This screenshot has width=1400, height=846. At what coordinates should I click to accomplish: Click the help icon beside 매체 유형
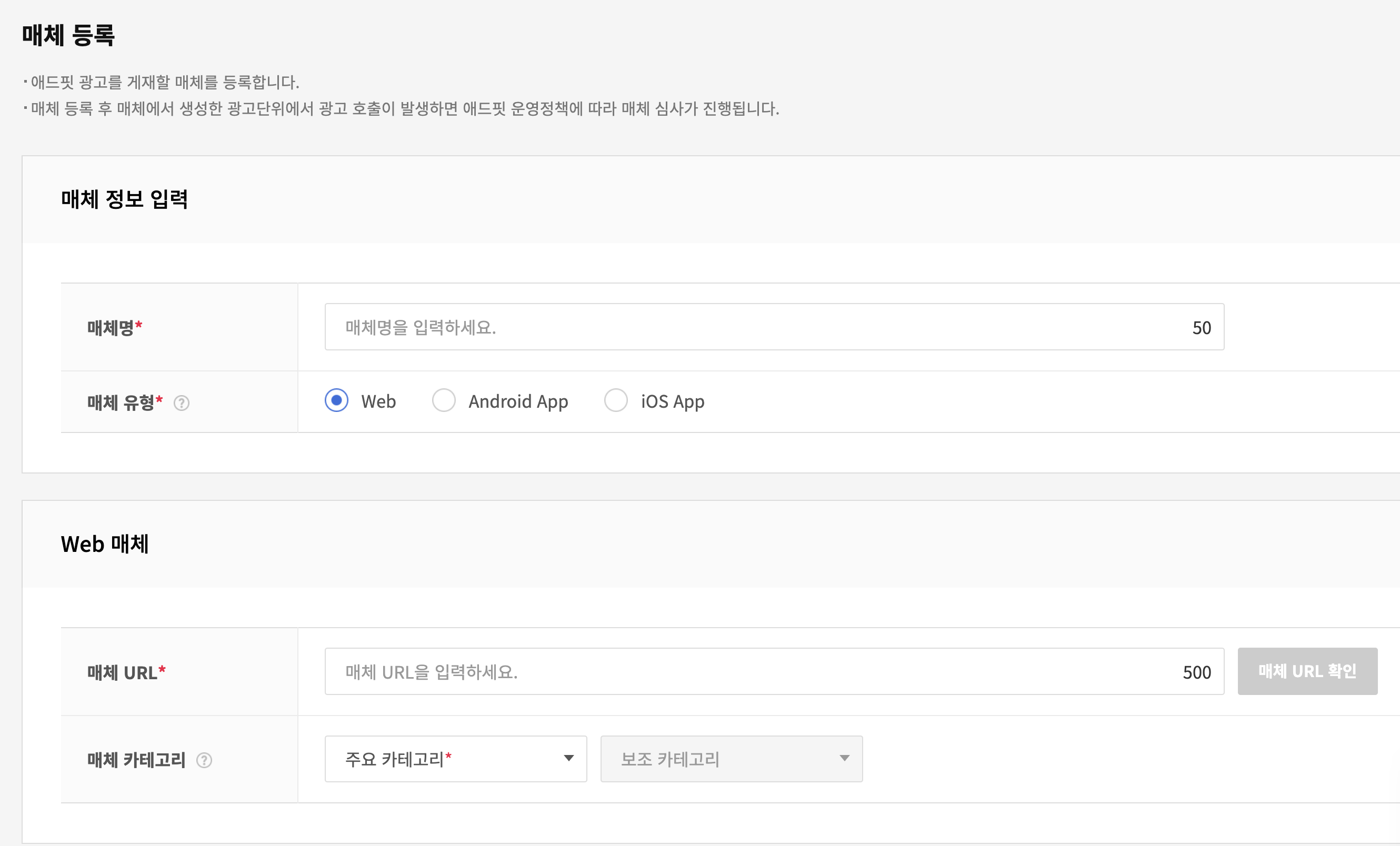[181, 403]
